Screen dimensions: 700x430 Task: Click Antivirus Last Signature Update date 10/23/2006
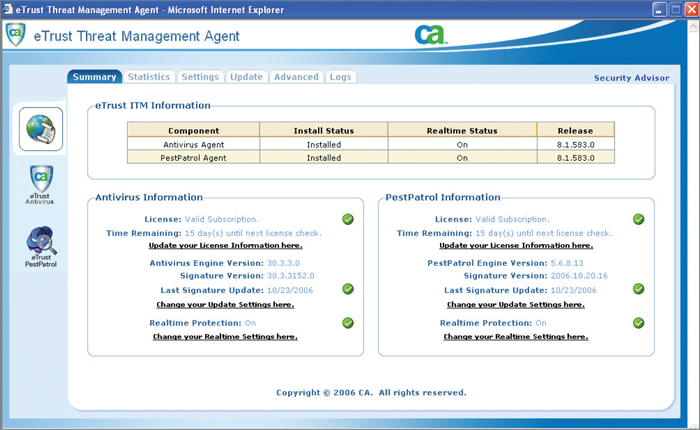pos(290,290)
